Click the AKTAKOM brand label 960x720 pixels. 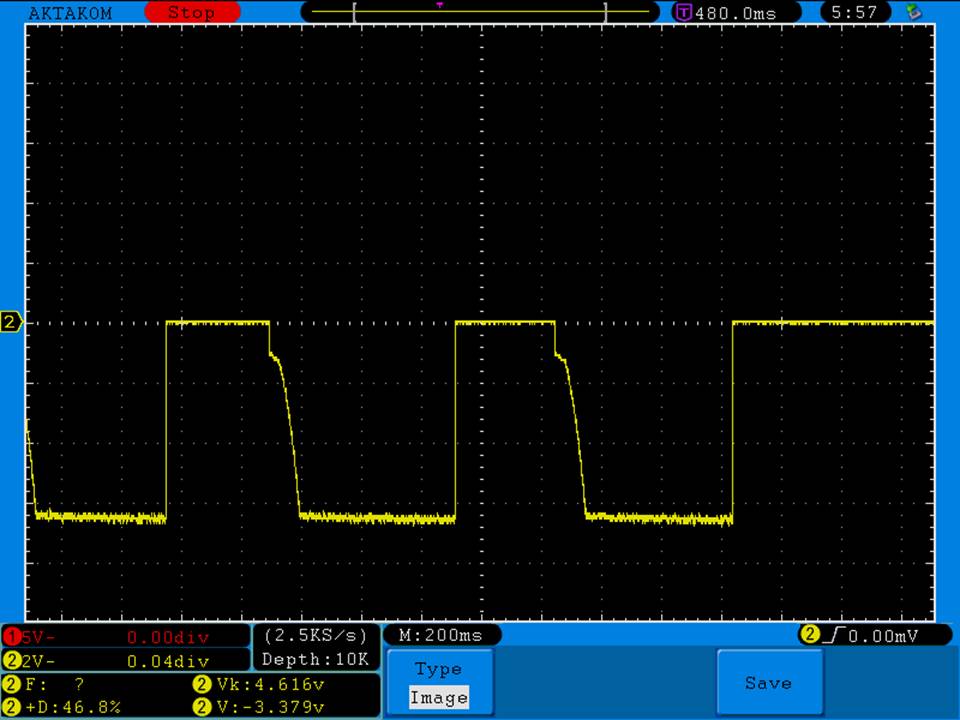[70, 13]
